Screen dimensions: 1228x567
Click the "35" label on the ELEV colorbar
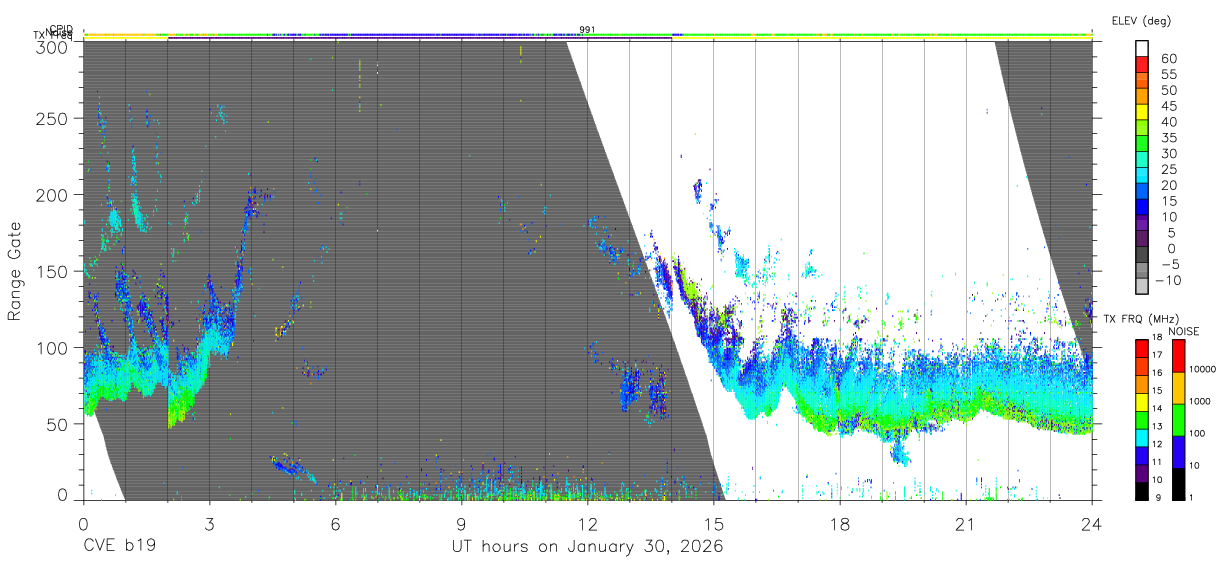[x=1169, y=138]
